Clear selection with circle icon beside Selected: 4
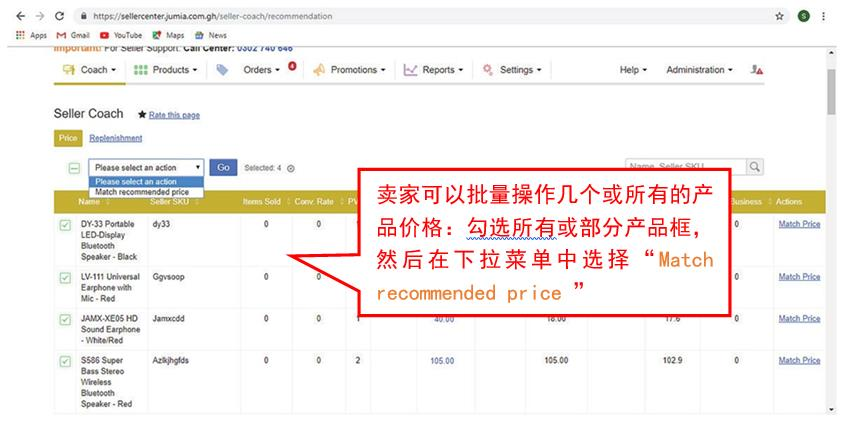This screenshot has height=429, width=851. 291,168
